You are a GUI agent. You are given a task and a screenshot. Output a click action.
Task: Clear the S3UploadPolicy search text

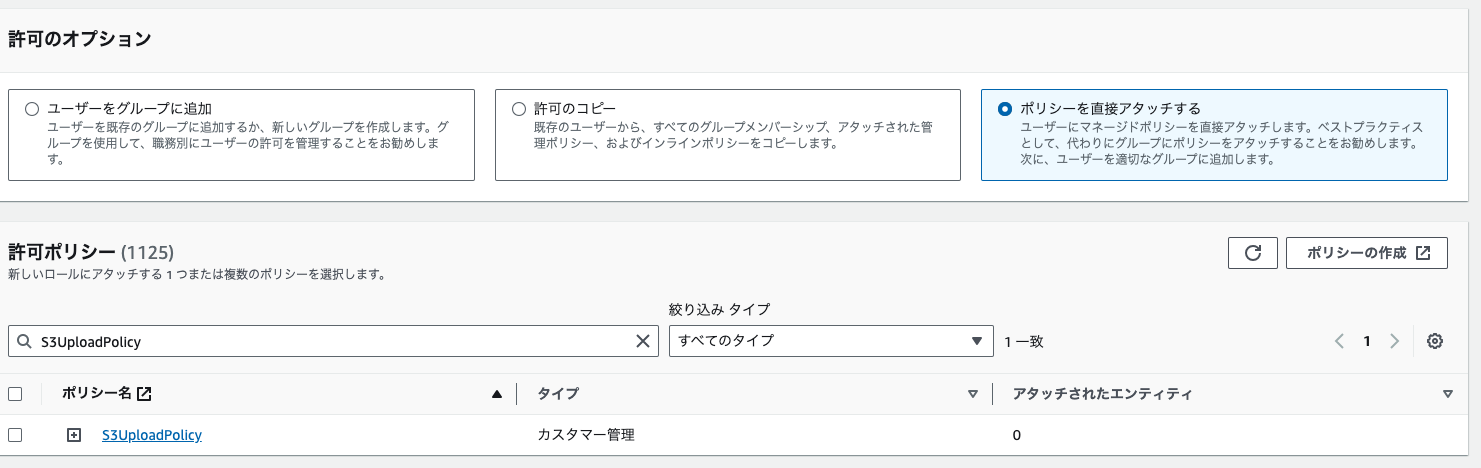click(643, 341)
